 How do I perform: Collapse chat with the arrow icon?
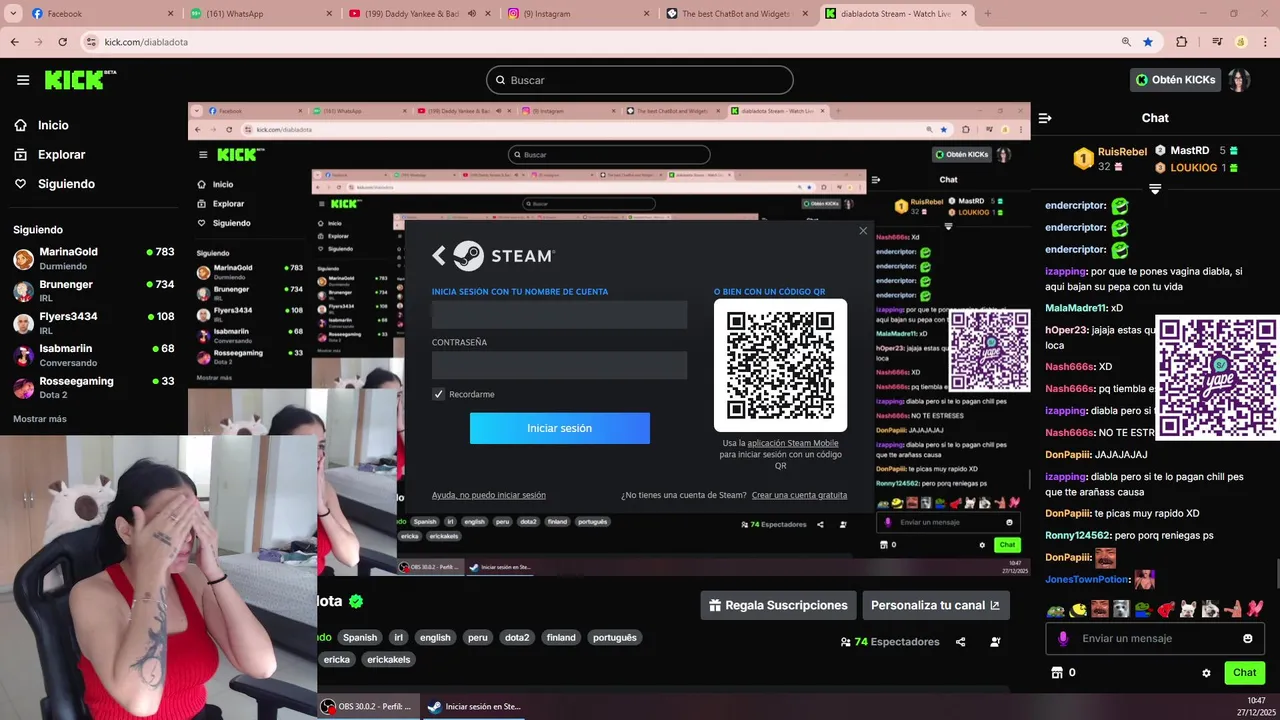pos(1045,118)
